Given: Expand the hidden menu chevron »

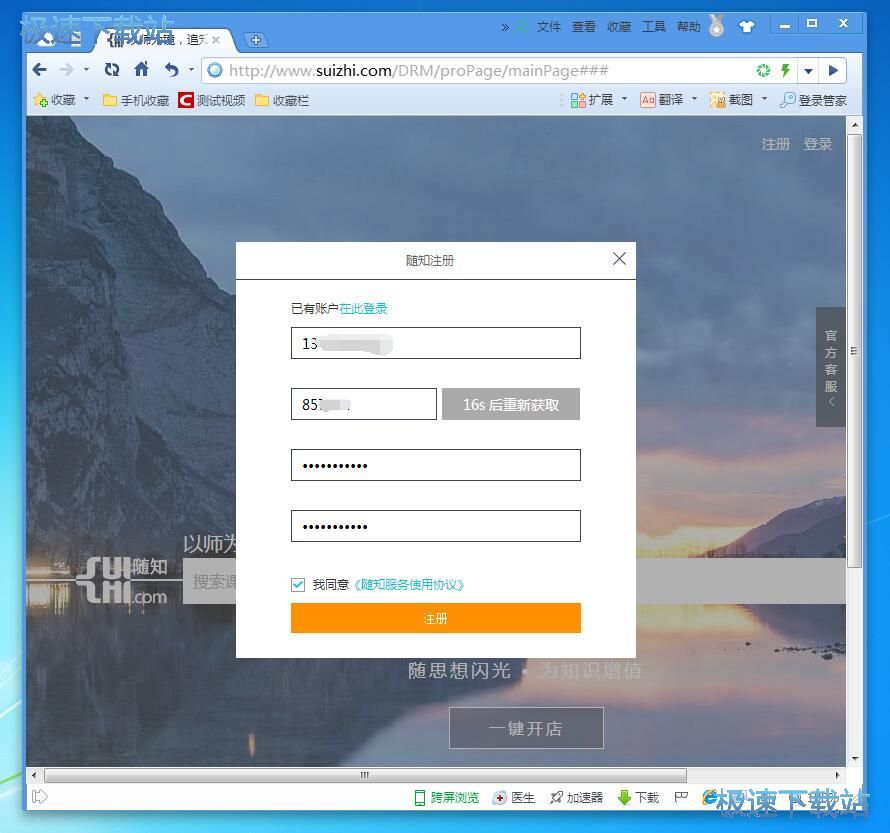Looking at the screenshot, I should pyautogui.click(x=505, y=27).
